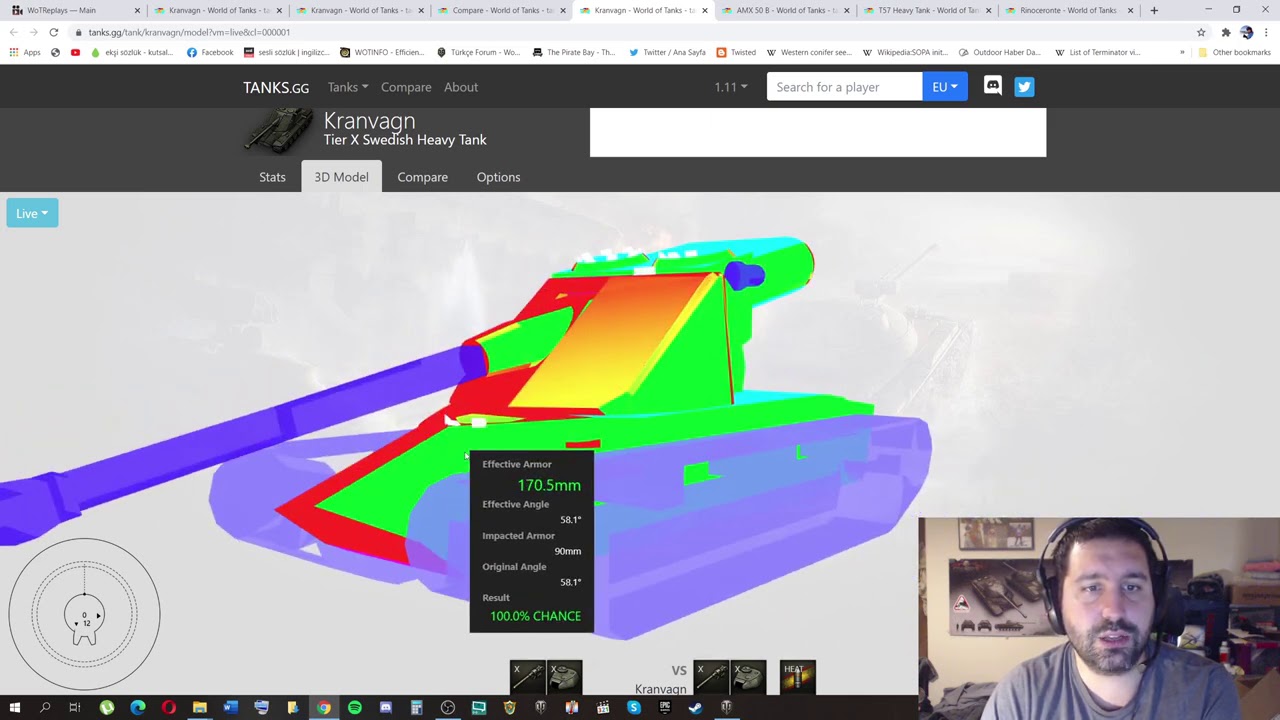The width and height of the screenshot is (1280, 720).
Task: Open the YouTube bookmark icon
Action: click(x=75, y=52)
